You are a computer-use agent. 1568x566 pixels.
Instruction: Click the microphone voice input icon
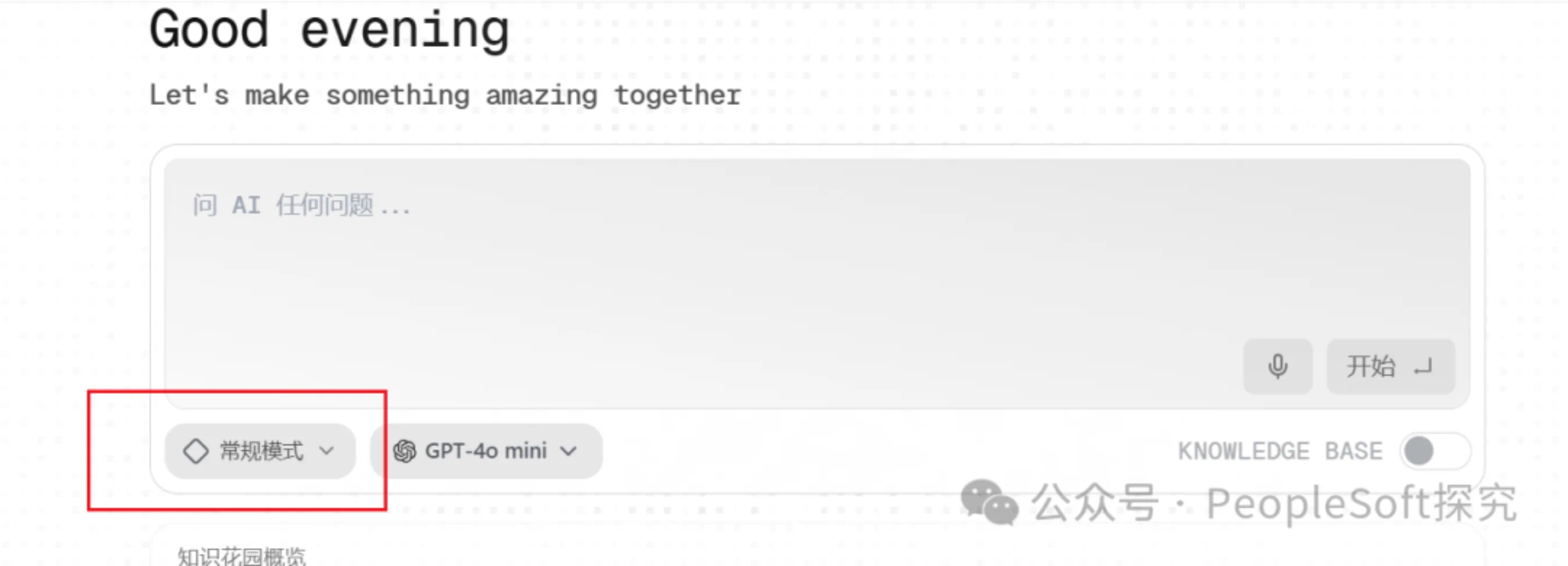pos(1277,366)
